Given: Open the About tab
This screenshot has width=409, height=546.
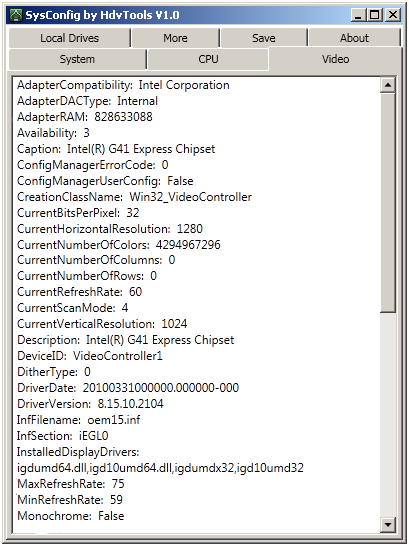Looking at the screenshot, I should coord(354,38).
